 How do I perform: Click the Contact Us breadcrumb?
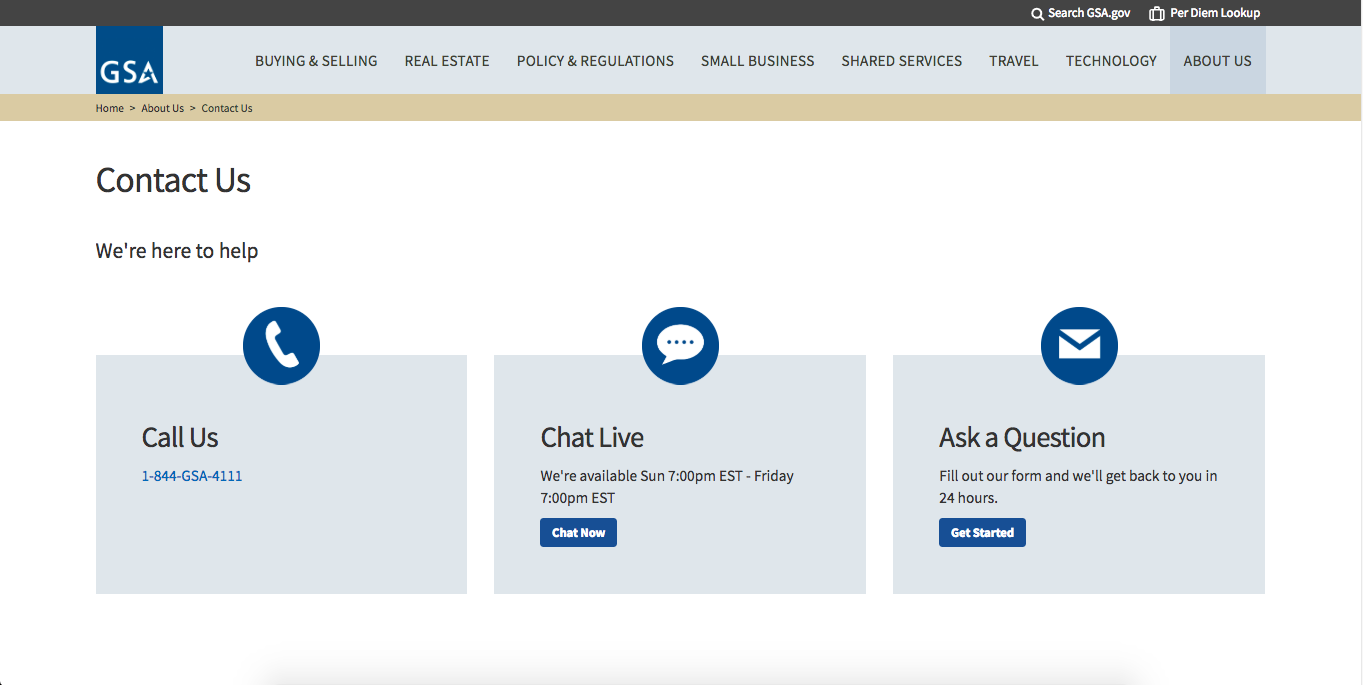pyautogui.click(x=227, y=108)
